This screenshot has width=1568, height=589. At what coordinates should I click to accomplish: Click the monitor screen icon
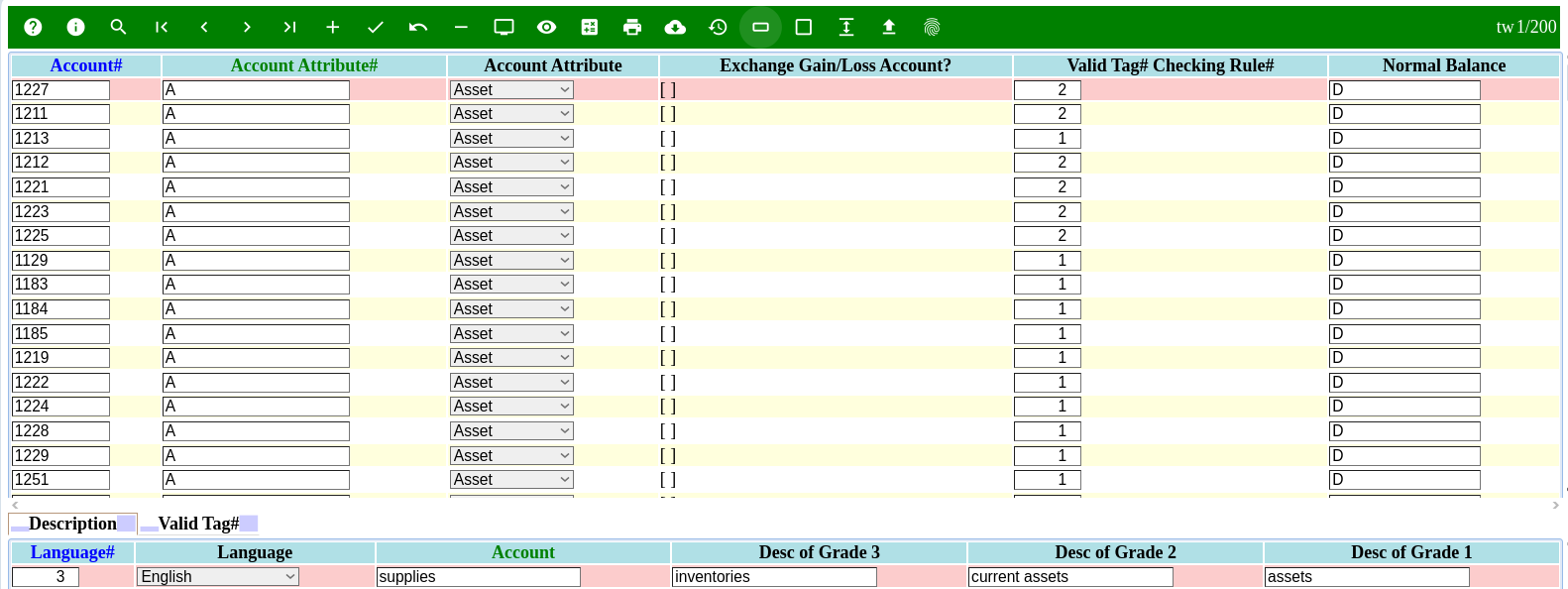[x=504, y=27]
